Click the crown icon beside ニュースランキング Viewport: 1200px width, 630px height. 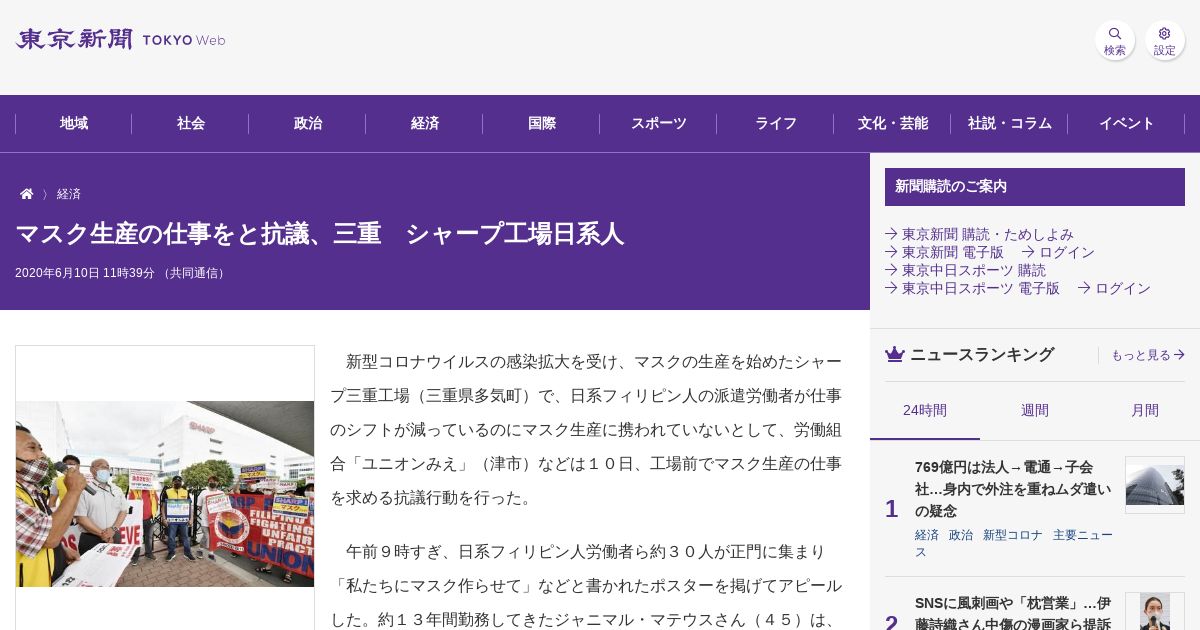click(895, 355)
